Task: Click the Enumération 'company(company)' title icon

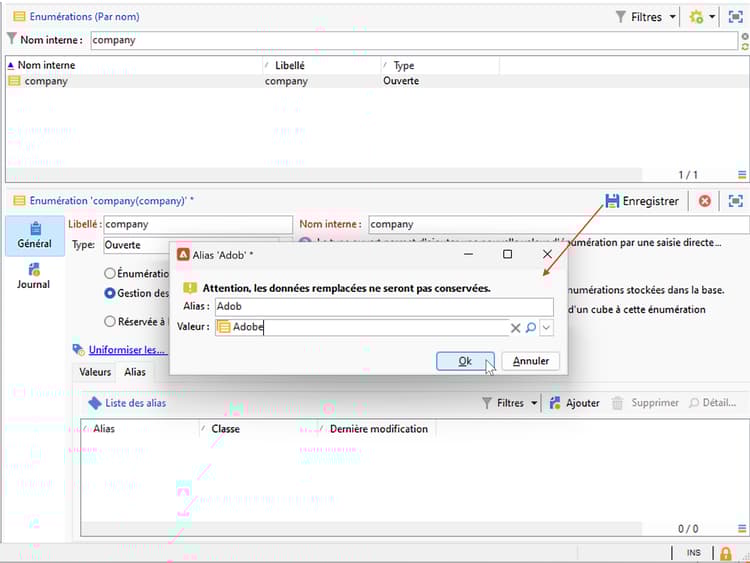Action: click(19, 201)
